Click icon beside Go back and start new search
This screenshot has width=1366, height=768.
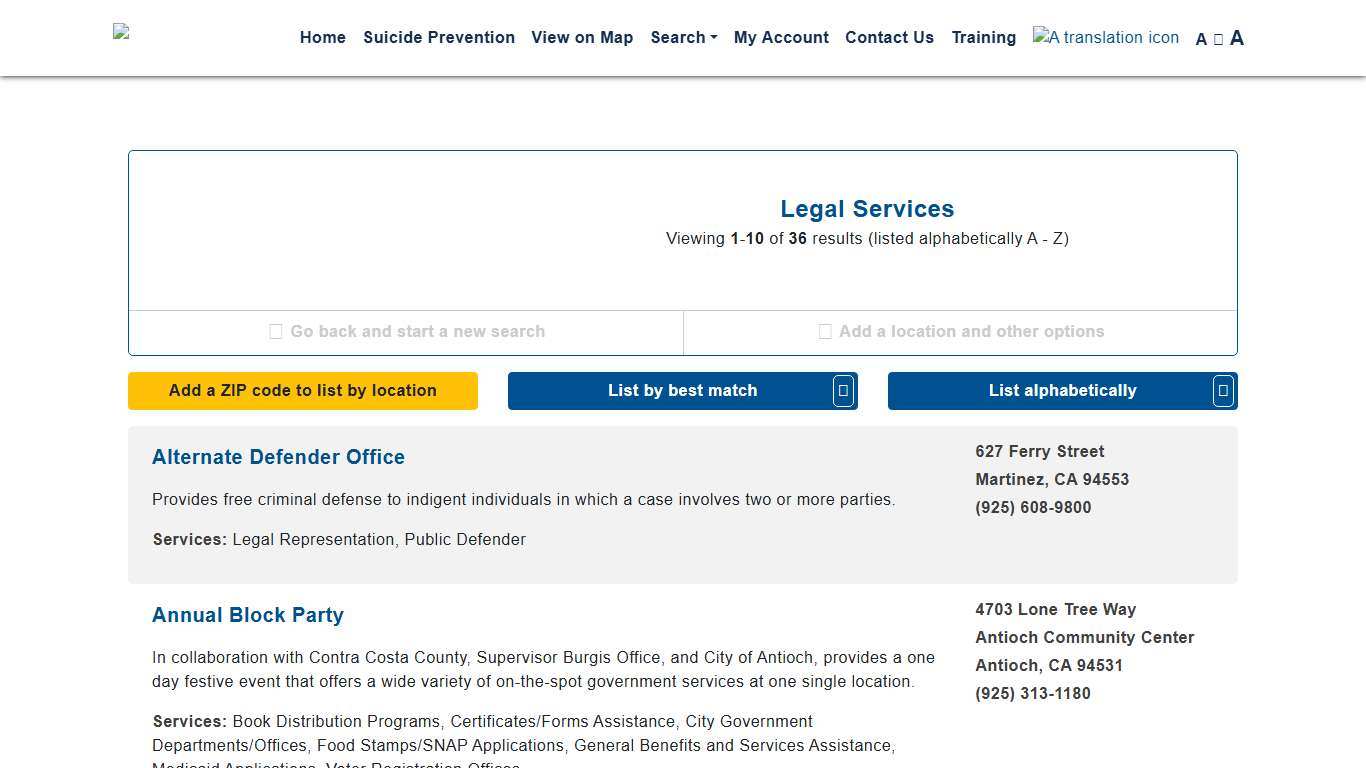pyautogui.click(x=276, y=332)
